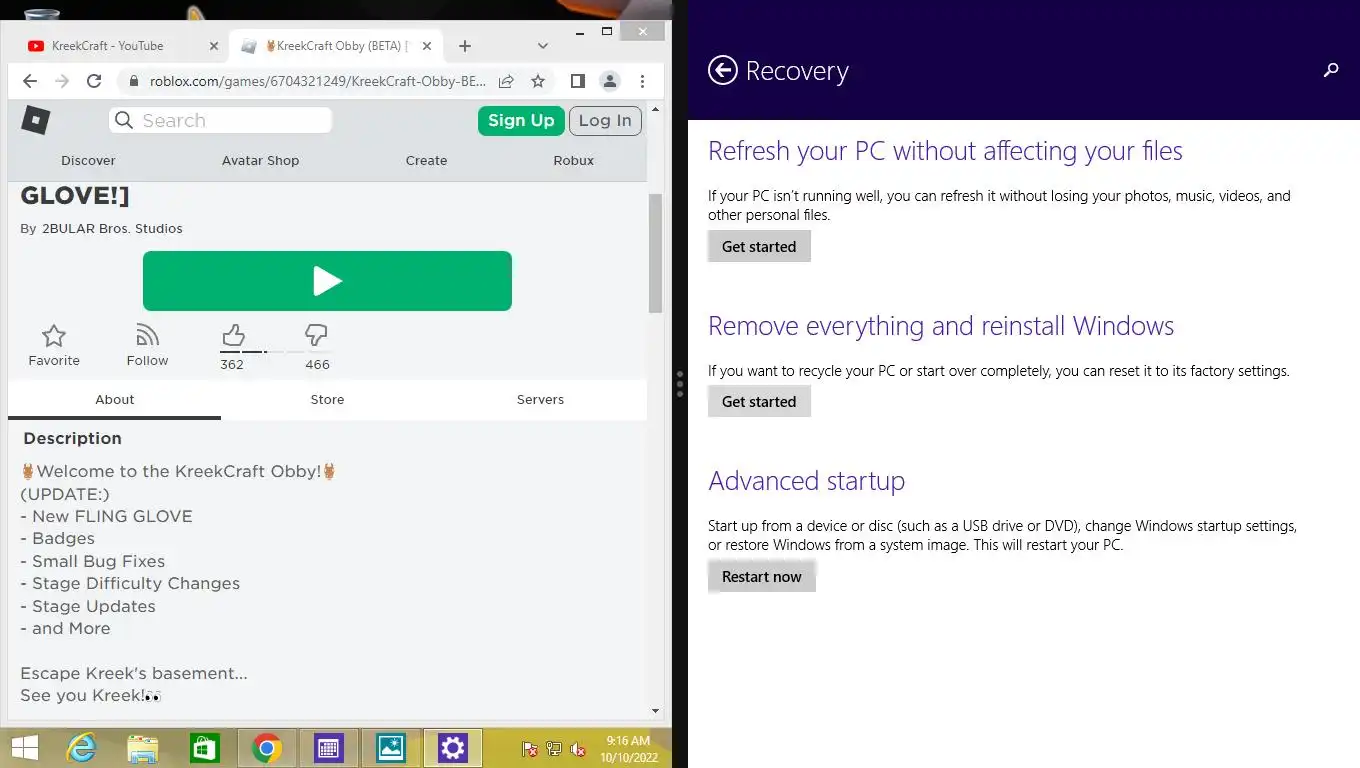This screenshot has width=1360, height=768.
Task: Reload the Roblox page
Action: tap(94, 81)
